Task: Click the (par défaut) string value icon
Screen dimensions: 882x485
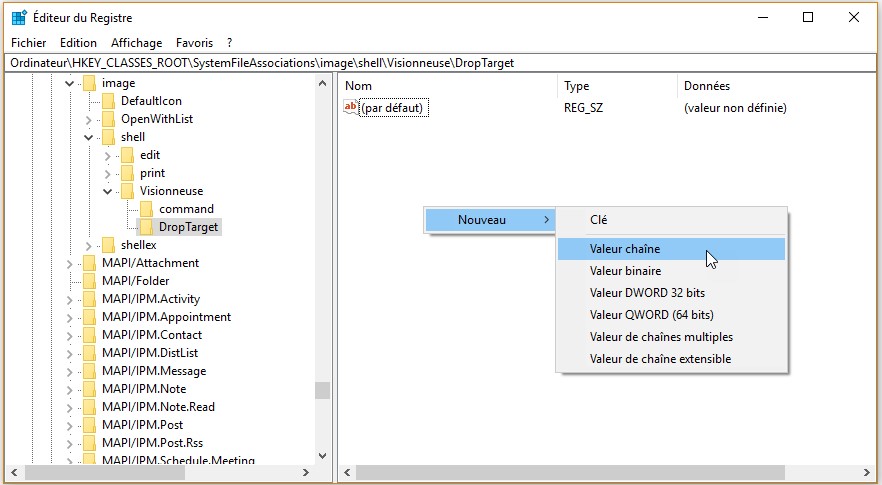Action: pyautogui.click(x=351, y=107)
